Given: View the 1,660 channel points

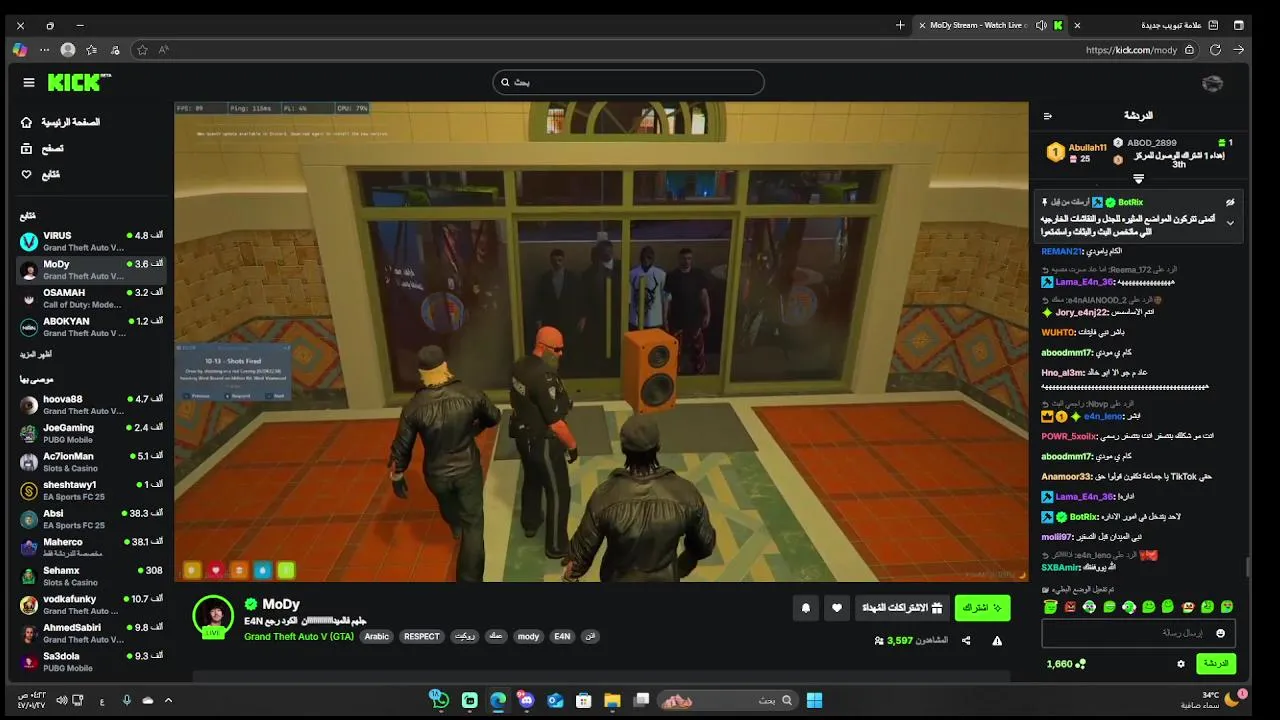Looking at the screenshot, I should coord(1066,664).
